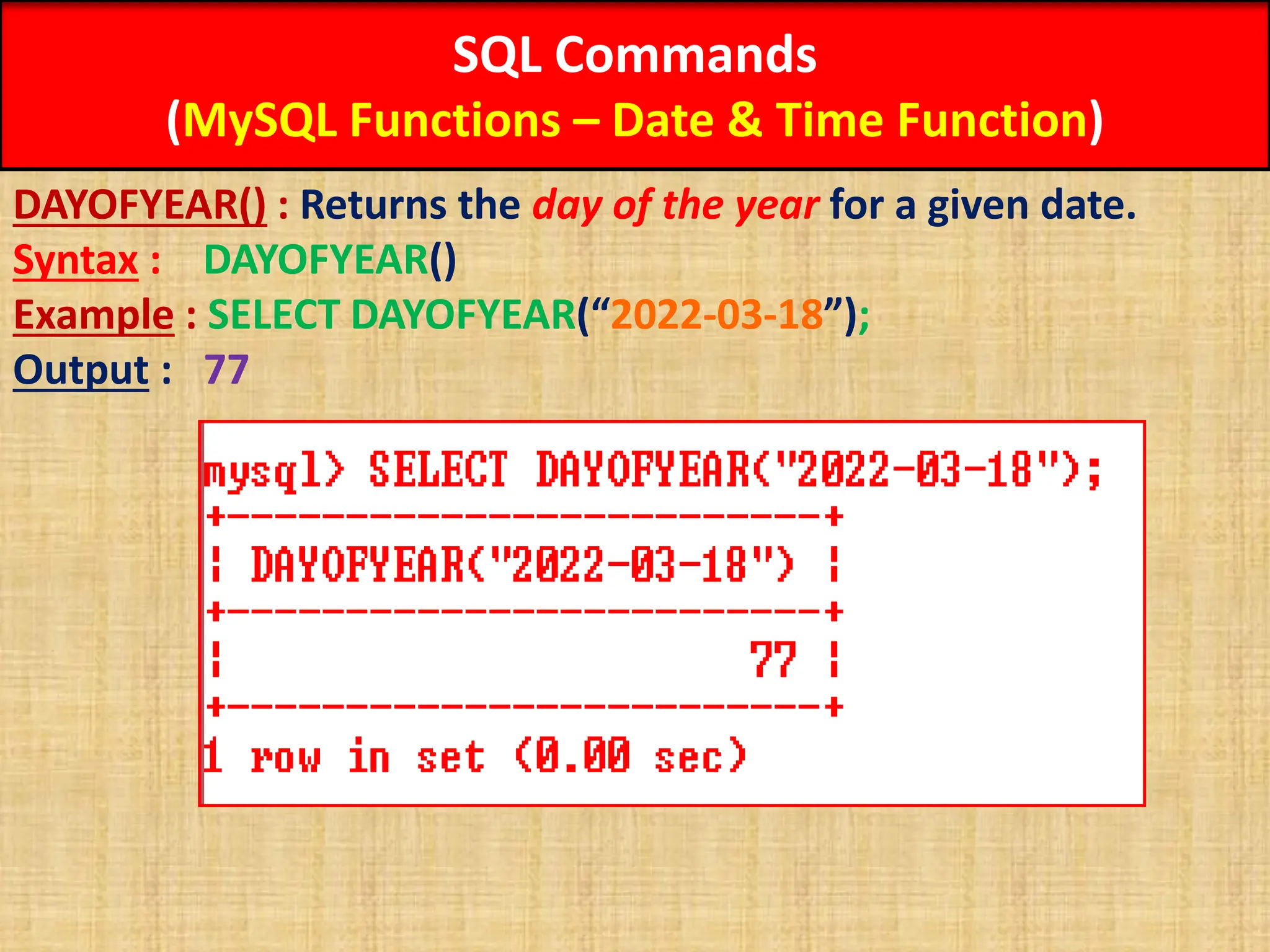Click the '1 row in set (0.00 sec)' line
1270x952 pixels.
coord(475,756)
